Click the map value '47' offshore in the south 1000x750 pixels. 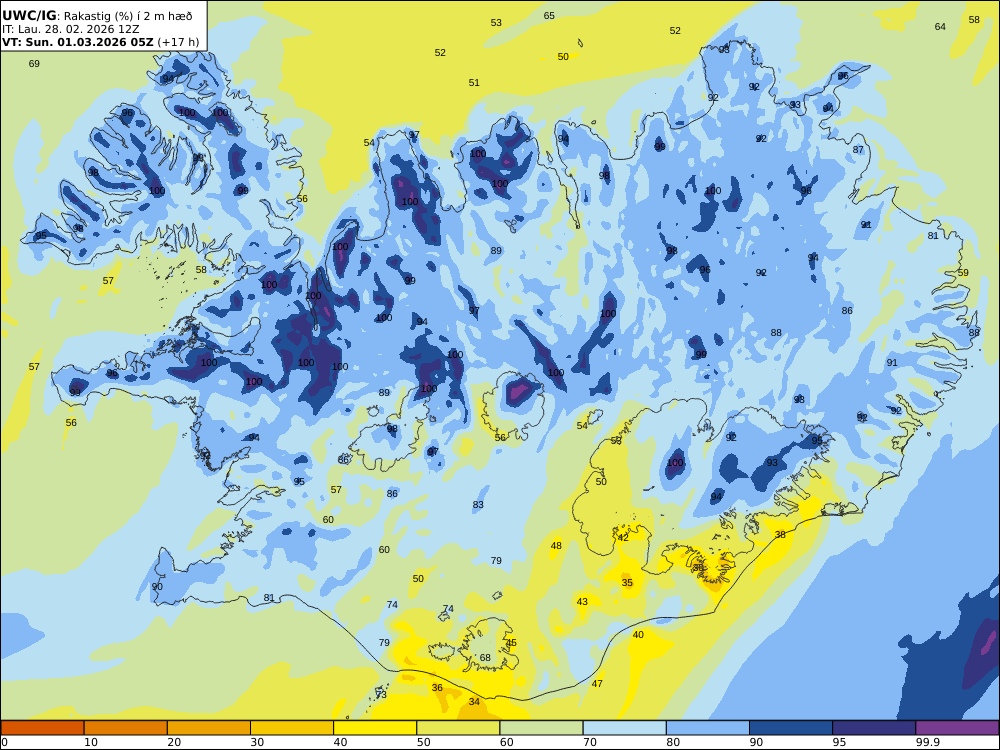pyautogui.click(x=597, y=684)
